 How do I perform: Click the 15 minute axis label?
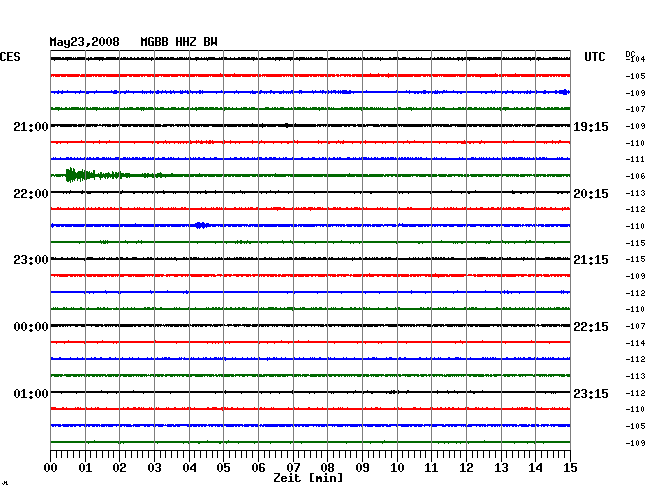point(570,468)
